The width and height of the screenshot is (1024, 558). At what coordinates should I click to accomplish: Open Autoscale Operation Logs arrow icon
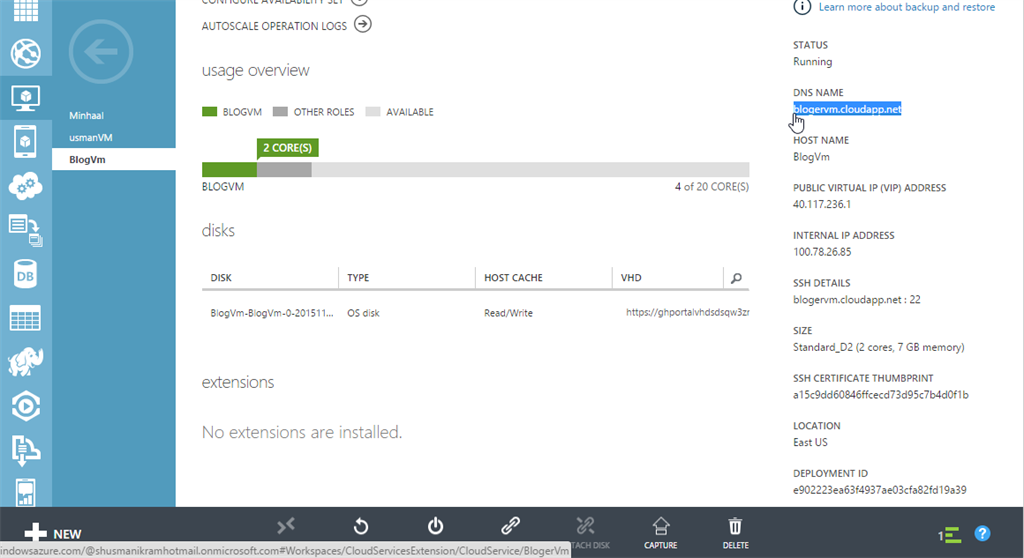362,25
